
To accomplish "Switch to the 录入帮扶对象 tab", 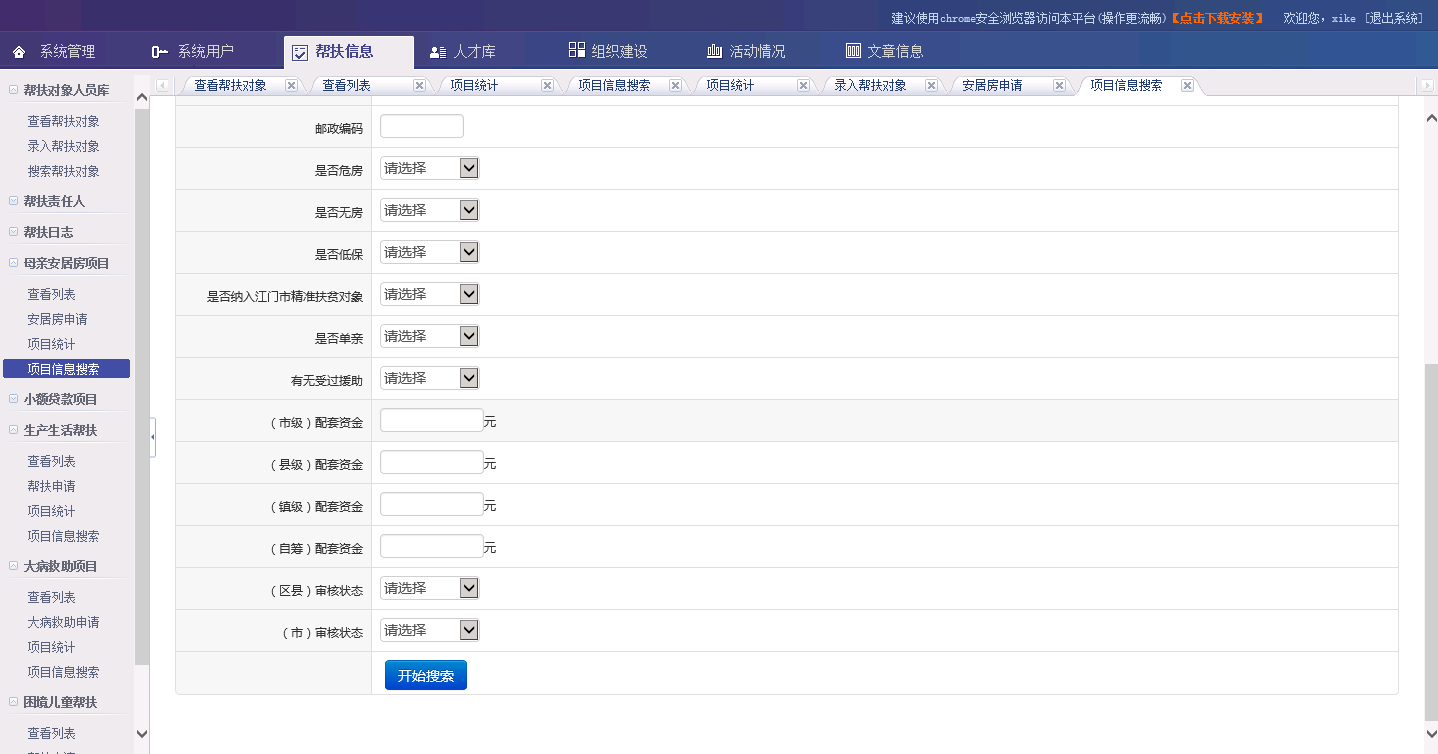I will point(870,86).
